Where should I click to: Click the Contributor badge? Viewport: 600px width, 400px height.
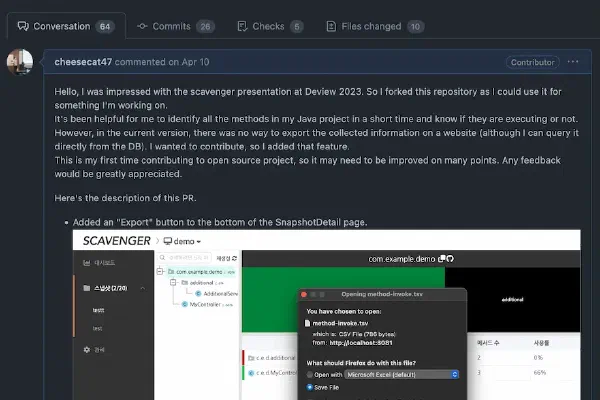coord(533,62)
